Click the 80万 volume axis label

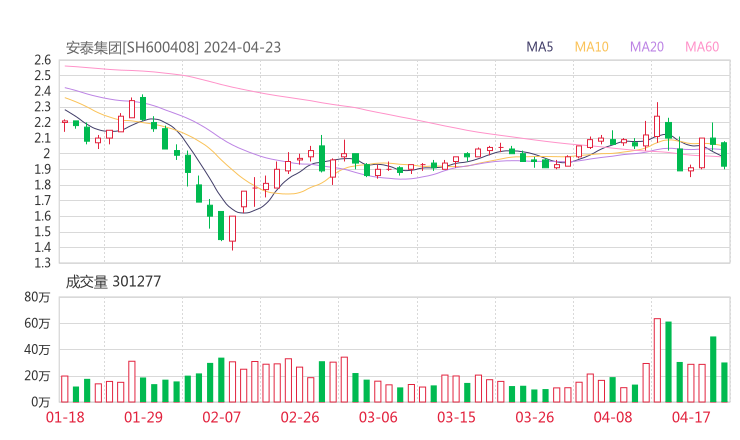pyautogui.click(x=37, y=297)
